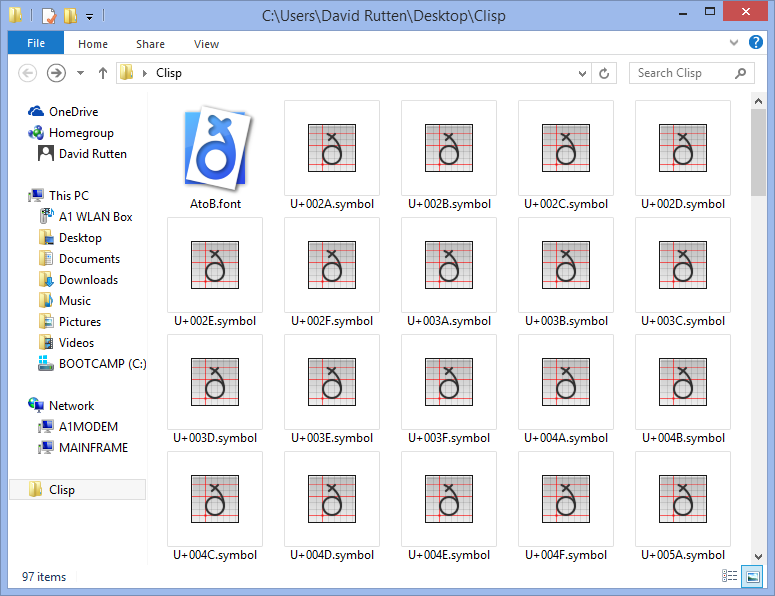Click the Back navigation arrow
This screenshot has width=775, height=596.
click(x=28, y=73)
